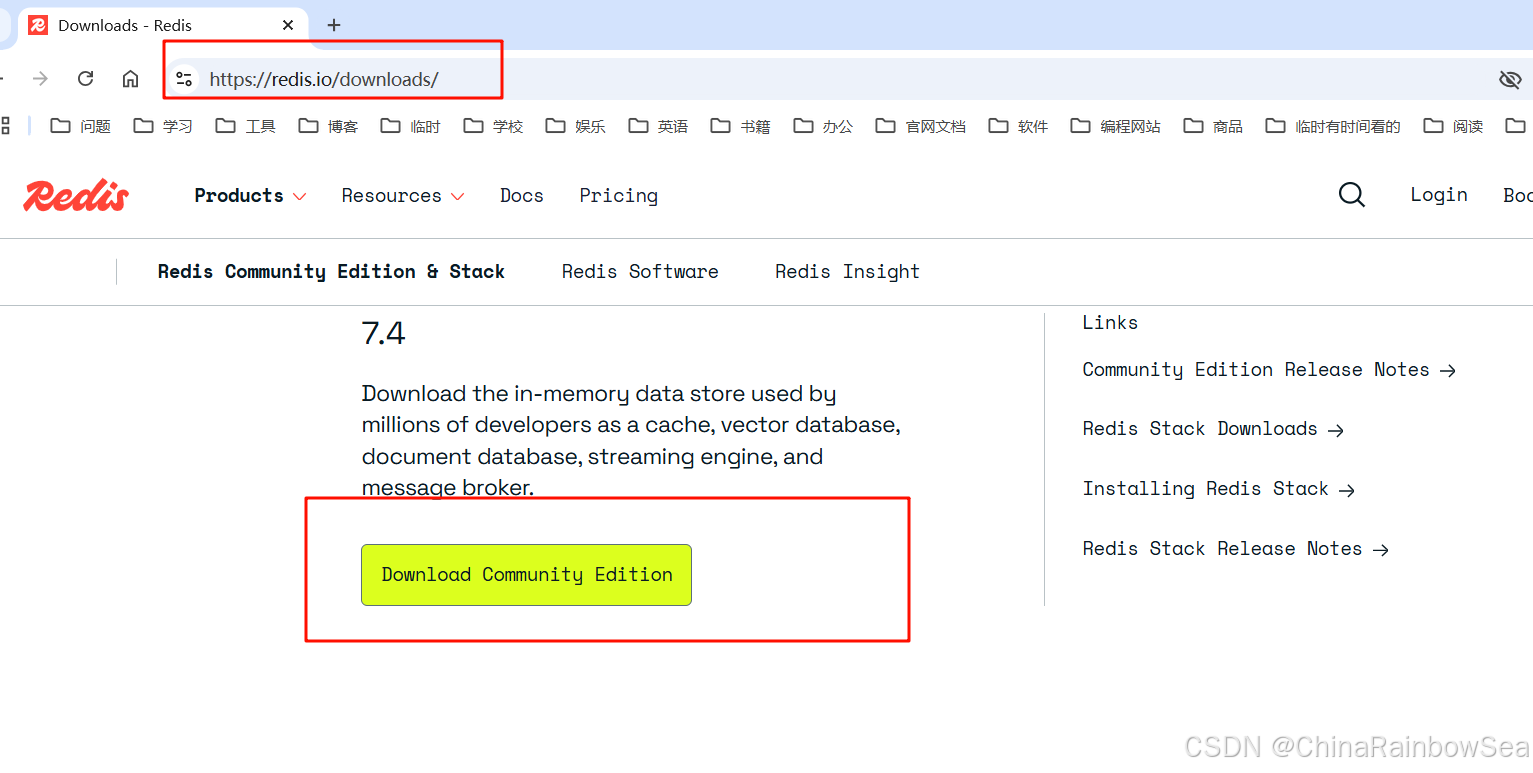Image resolution: width=1533 pixels, height=773 pixels.
Task: Open the 问题 bookmark folder
Action: 80,126
